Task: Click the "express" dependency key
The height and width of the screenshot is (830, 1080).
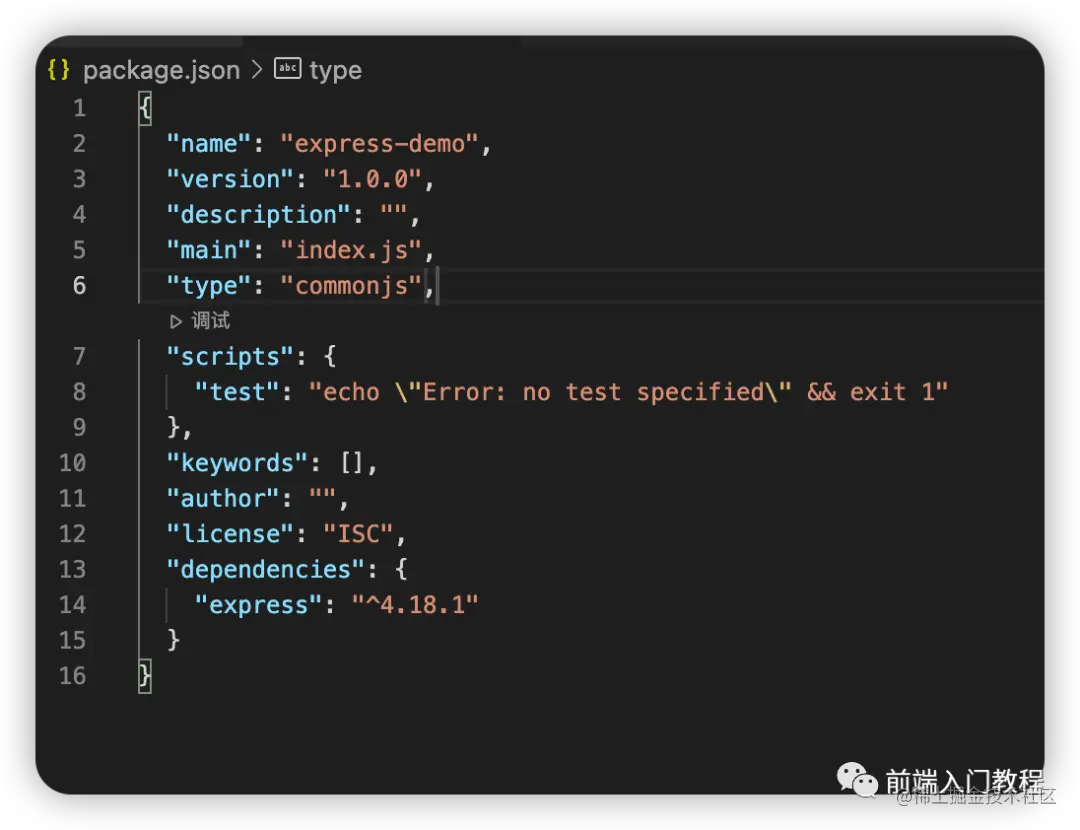Action: (x=258, y=605)
